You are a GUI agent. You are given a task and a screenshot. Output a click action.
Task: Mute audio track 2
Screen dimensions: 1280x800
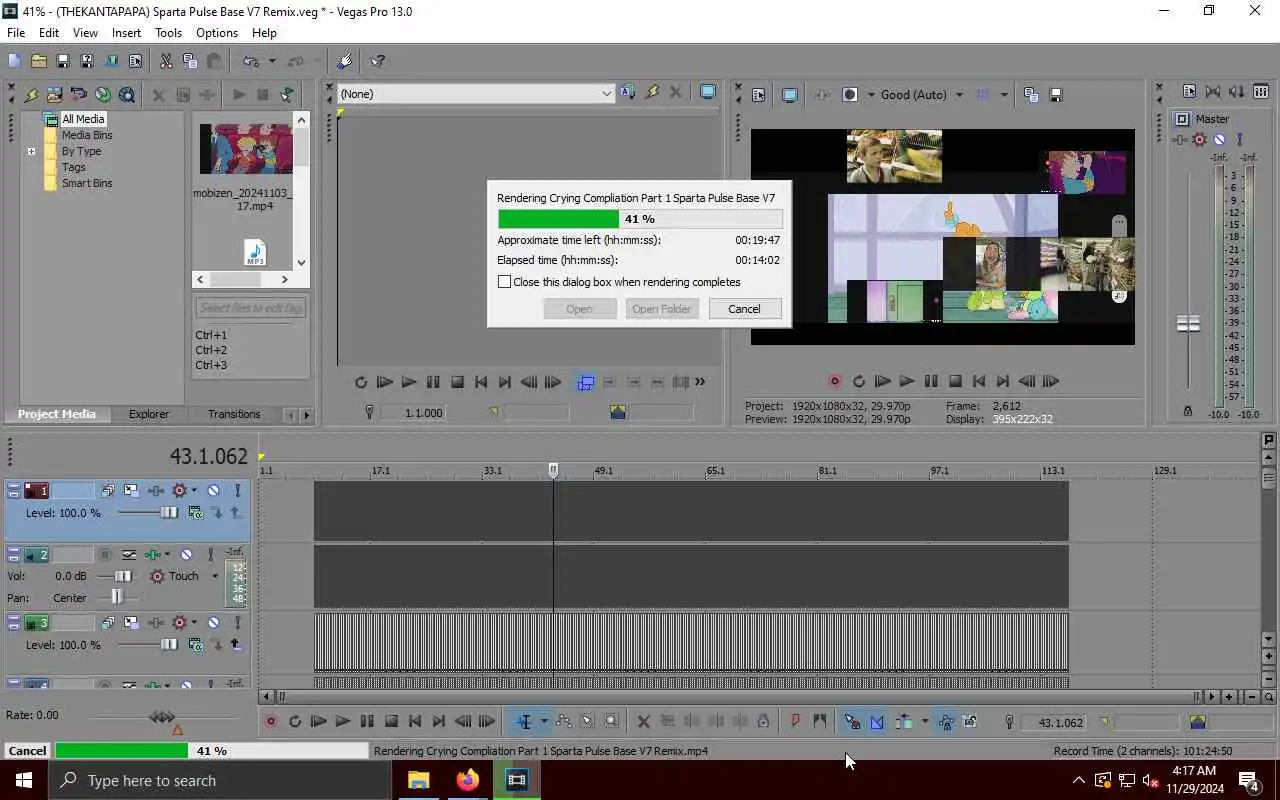click(186, 555)
